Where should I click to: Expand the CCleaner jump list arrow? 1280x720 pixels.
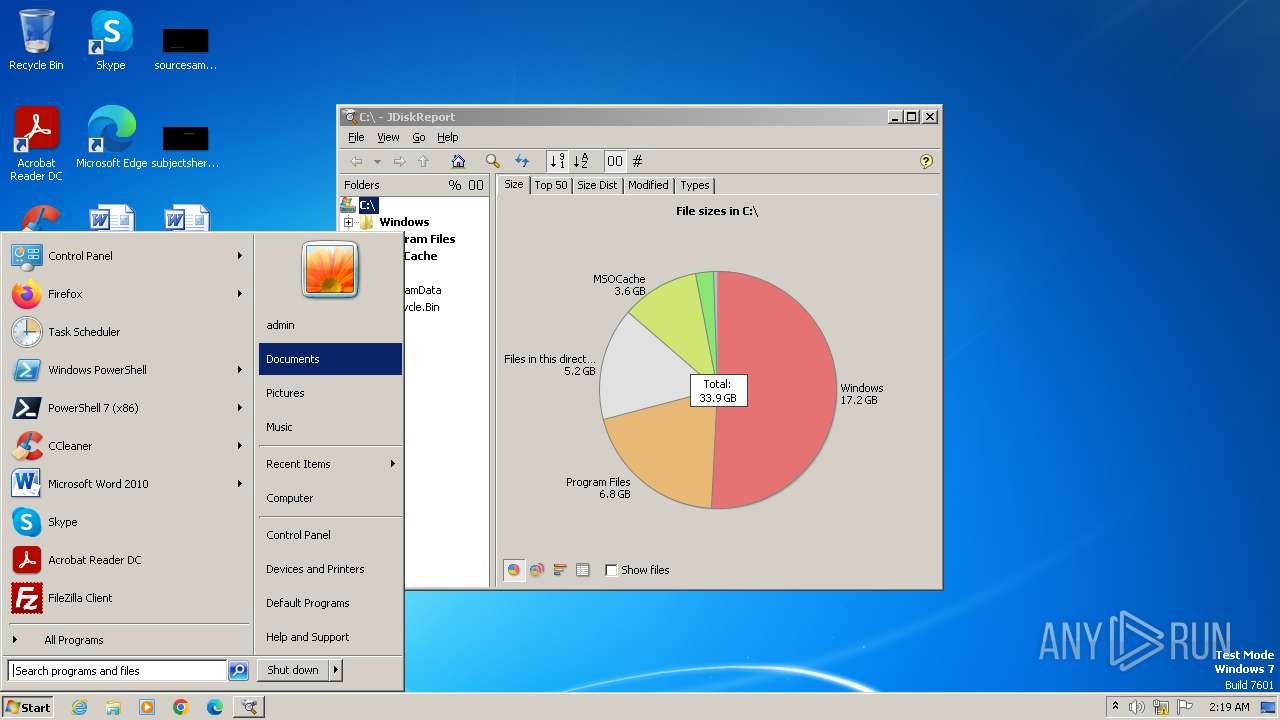(x=240, y=446)
